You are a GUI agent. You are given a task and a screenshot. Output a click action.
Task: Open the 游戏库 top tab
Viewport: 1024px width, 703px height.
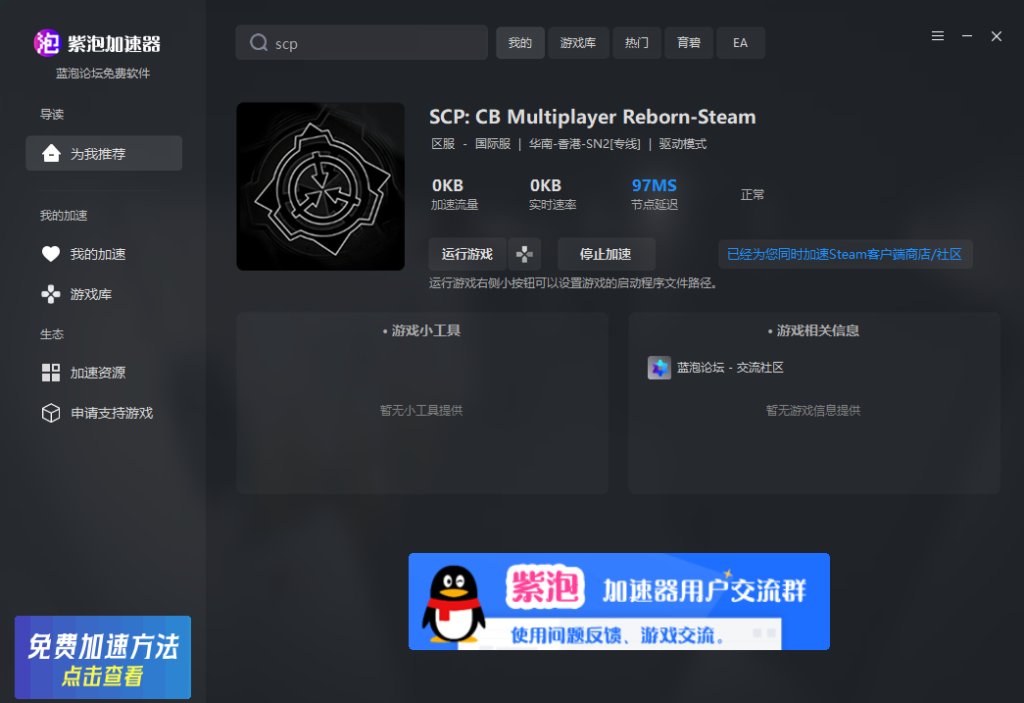pos(578,42)
